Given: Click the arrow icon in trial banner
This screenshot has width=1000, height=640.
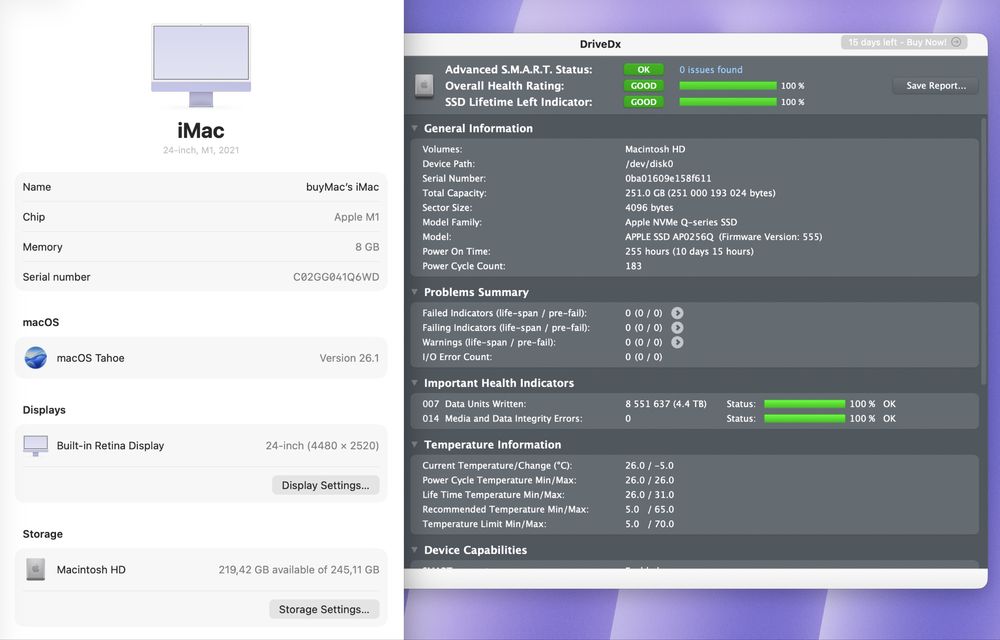Looking at the screenshot, I should (956, 42).
